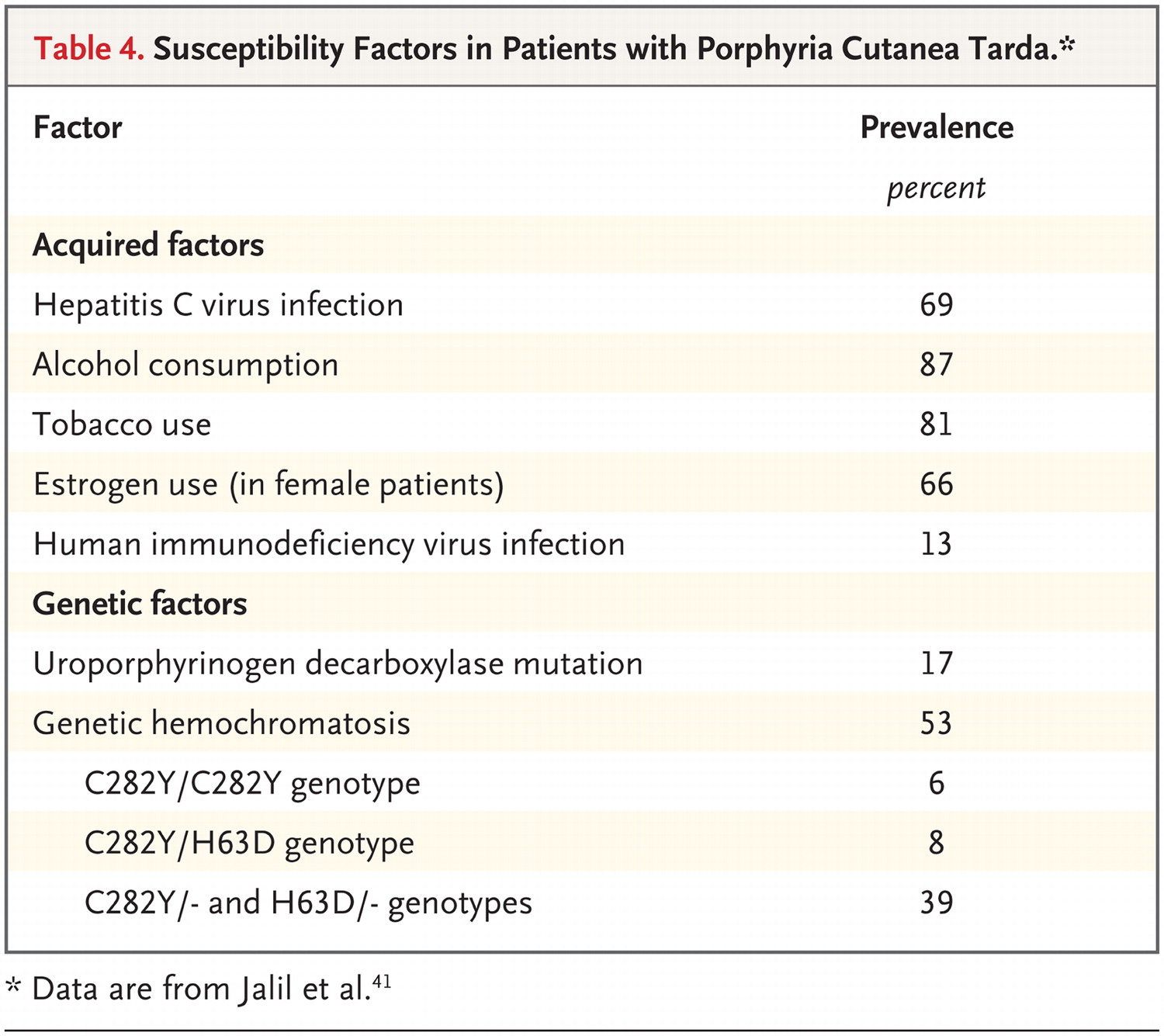Screen dimensions: 1164x1036
Task: Select the italic "percent" unit subheader
Action: point(936,188)
